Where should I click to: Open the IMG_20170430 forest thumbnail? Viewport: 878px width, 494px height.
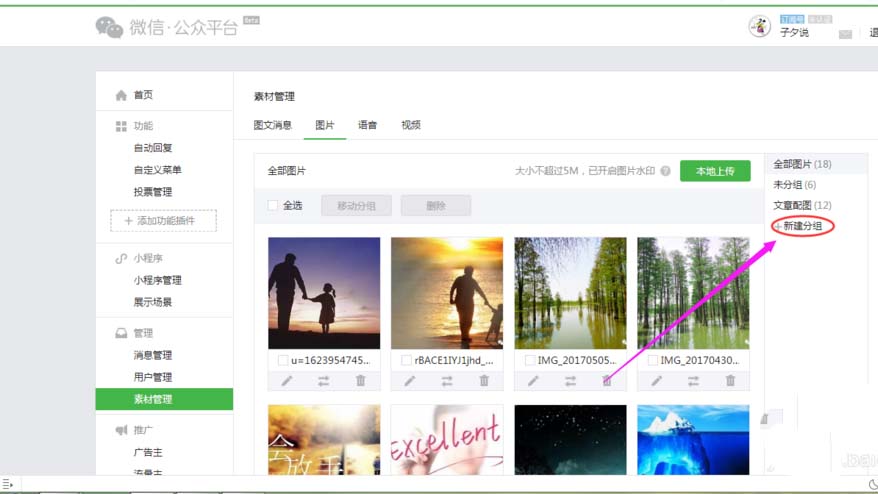pos(693,293)
